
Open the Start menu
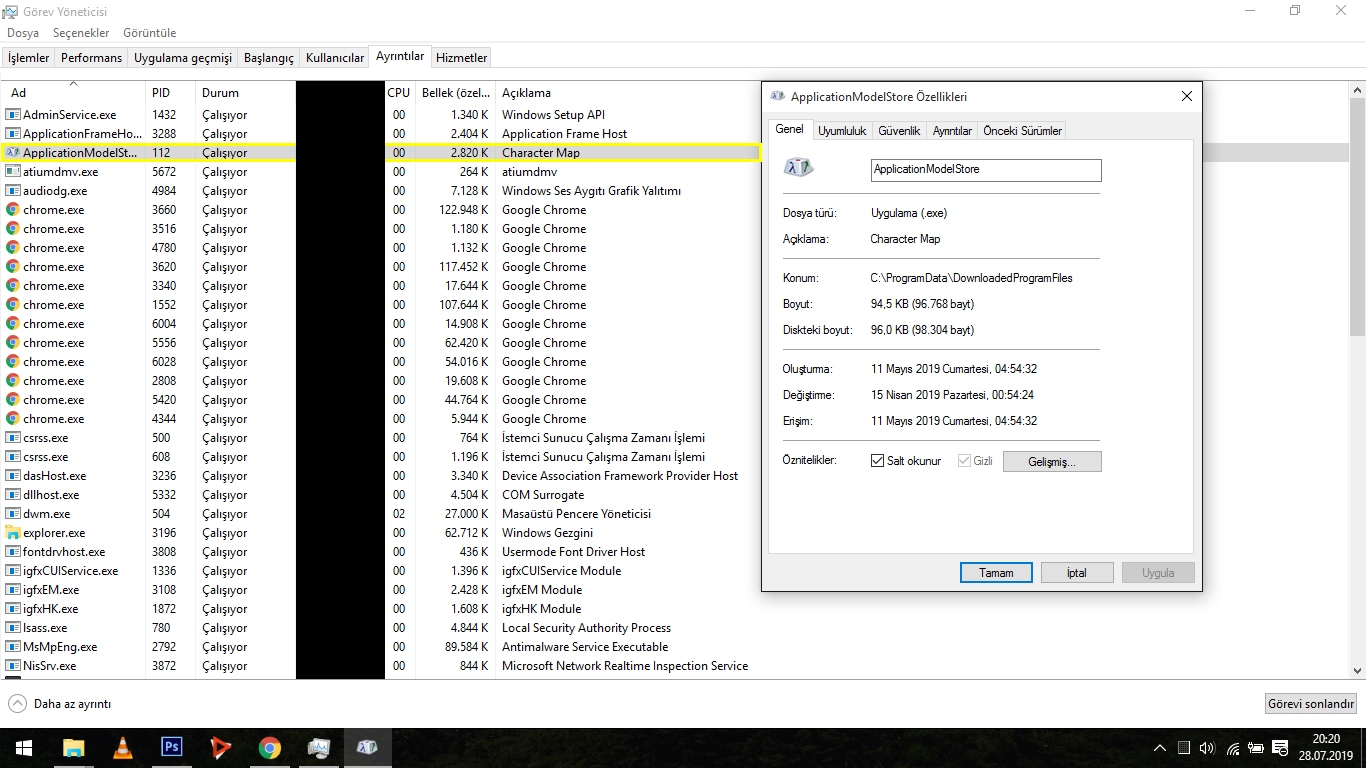24,748
